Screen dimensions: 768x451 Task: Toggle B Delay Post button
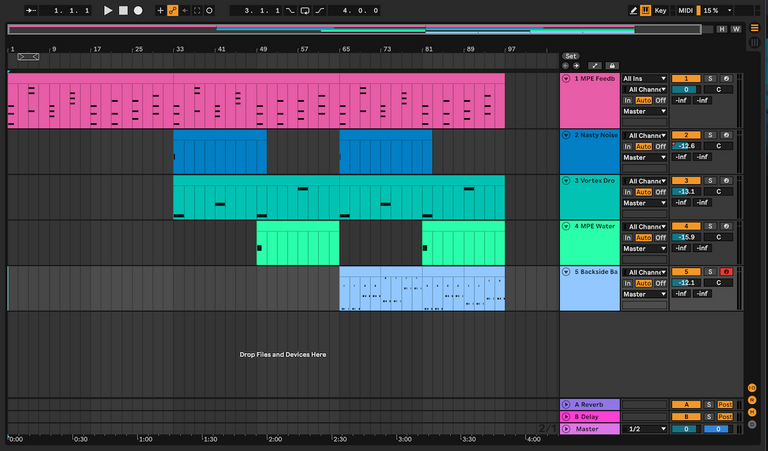point(725,417)
